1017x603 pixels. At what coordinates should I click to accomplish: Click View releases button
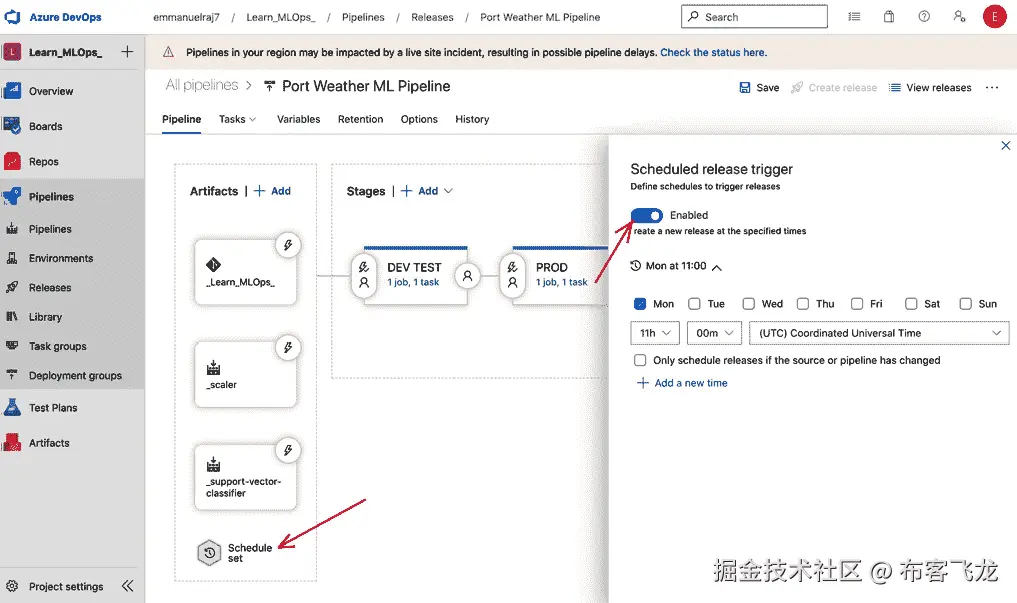tap(930, 88)
